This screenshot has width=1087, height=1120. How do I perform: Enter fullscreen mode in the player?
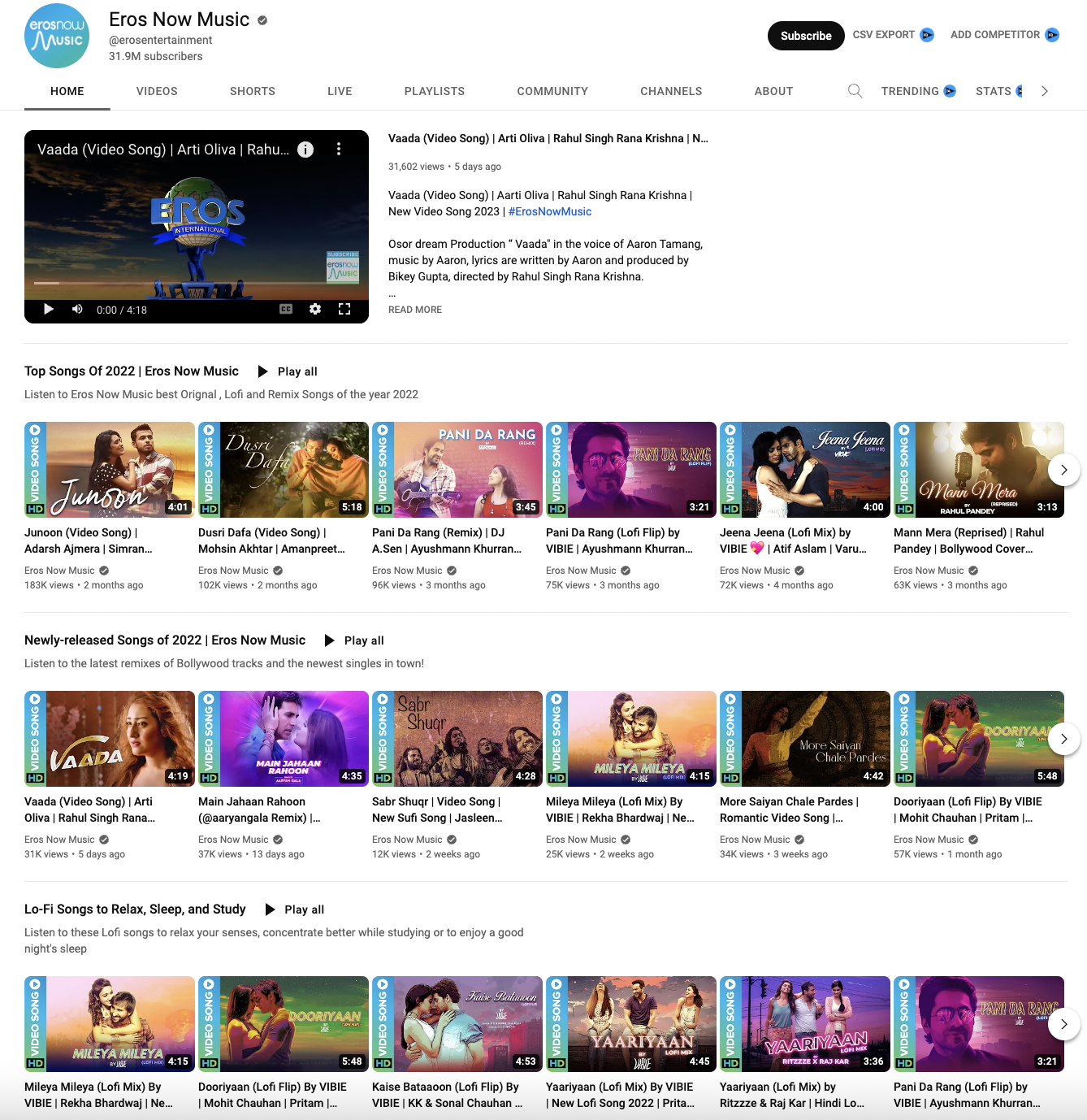click(344, 309)
